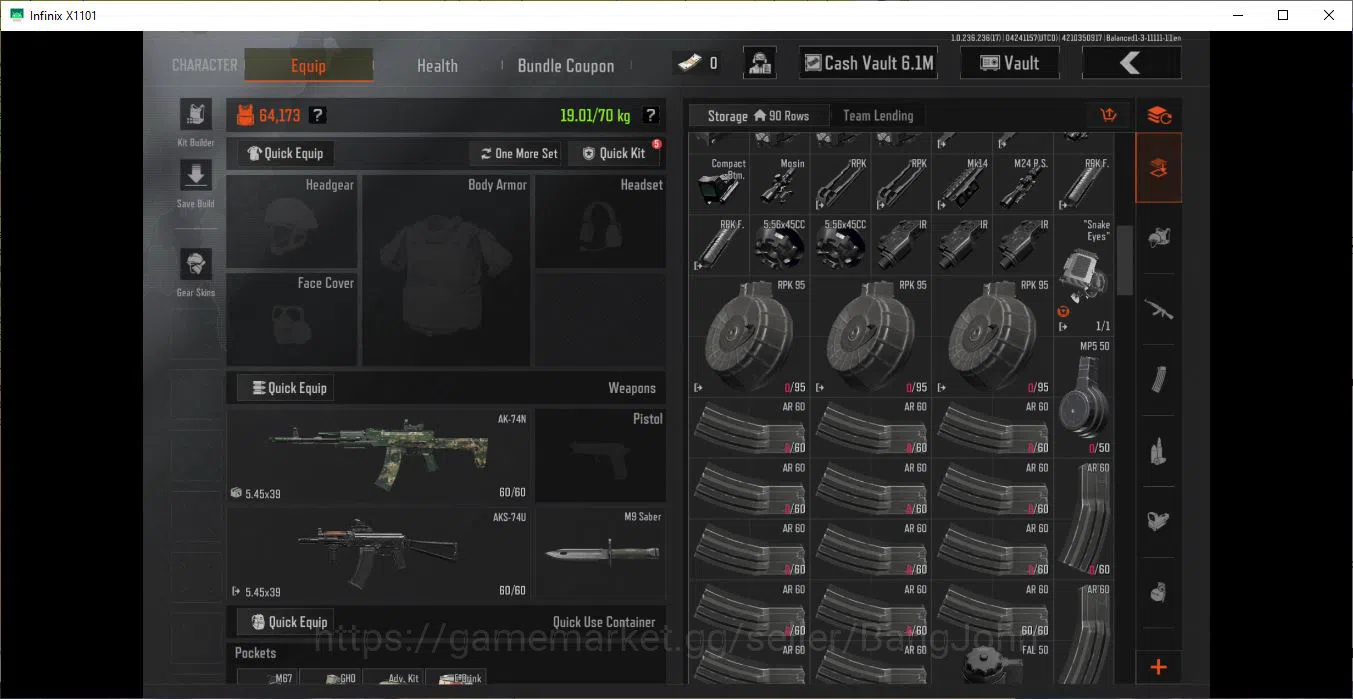Click the back arrow button
Image resolution: width=1353 pixels, height=699 pixels.
pos(1131,63)
